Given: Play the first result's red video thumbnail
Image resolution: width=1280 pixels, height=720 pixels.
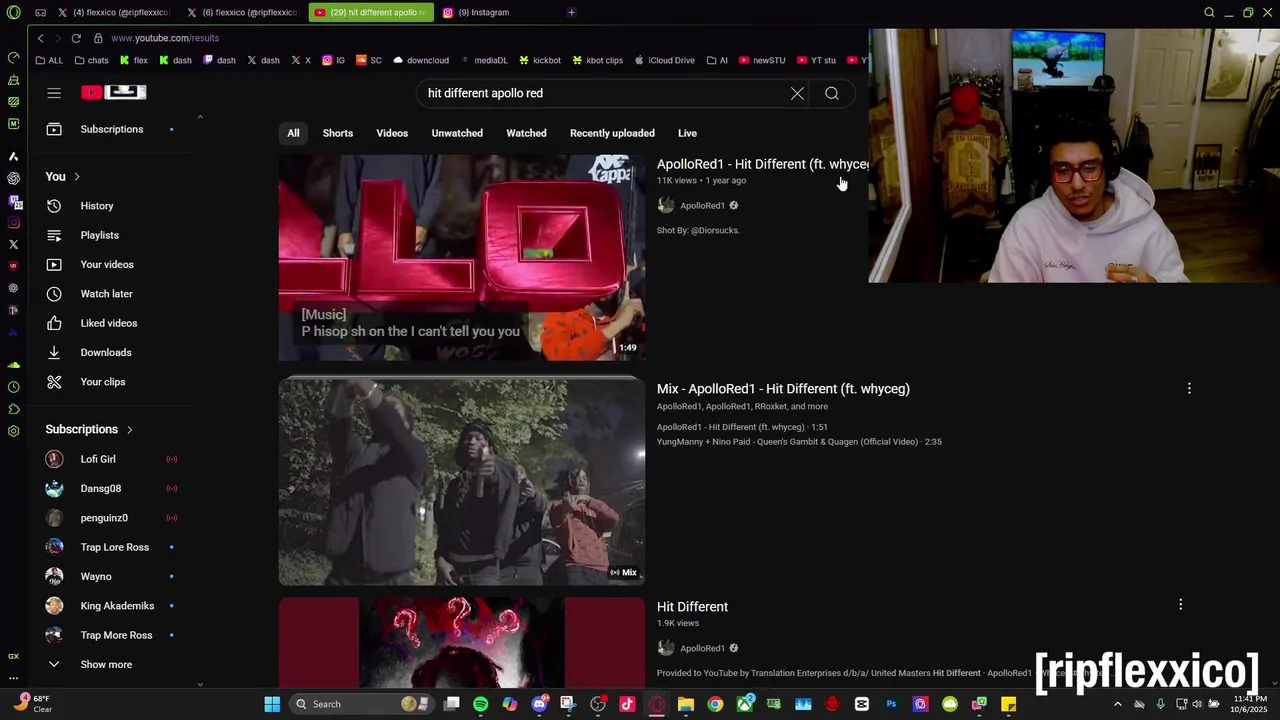Looking at the screenshot, I should [462, 258].
